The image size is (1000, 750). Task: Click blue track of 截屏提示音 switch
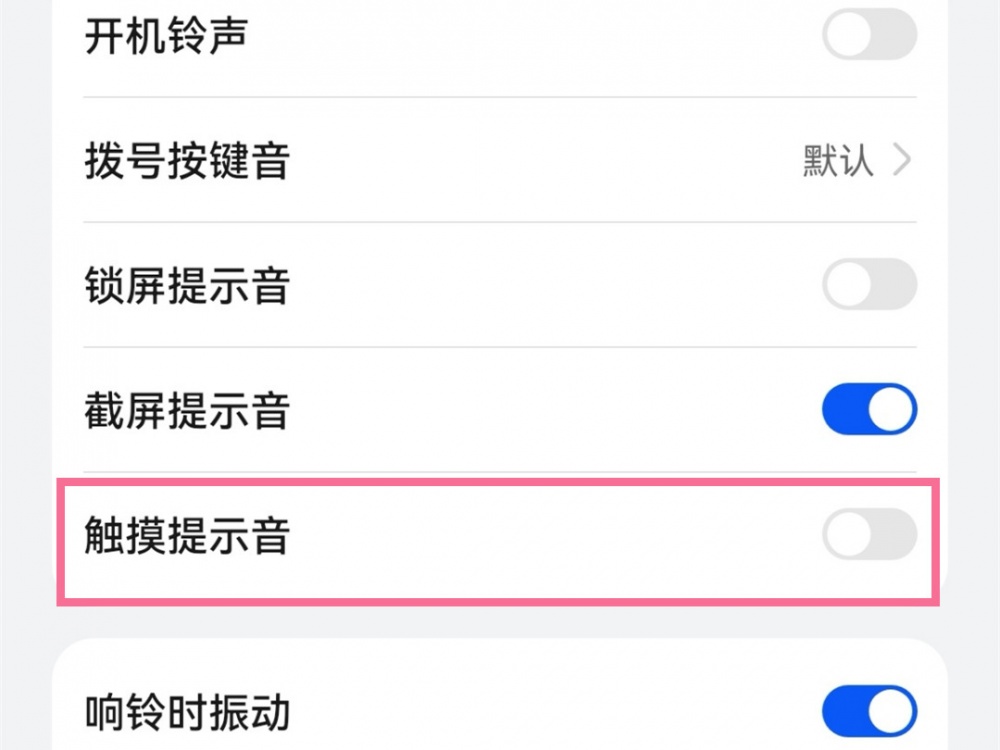pyautogui.click(x=843, y=409)
